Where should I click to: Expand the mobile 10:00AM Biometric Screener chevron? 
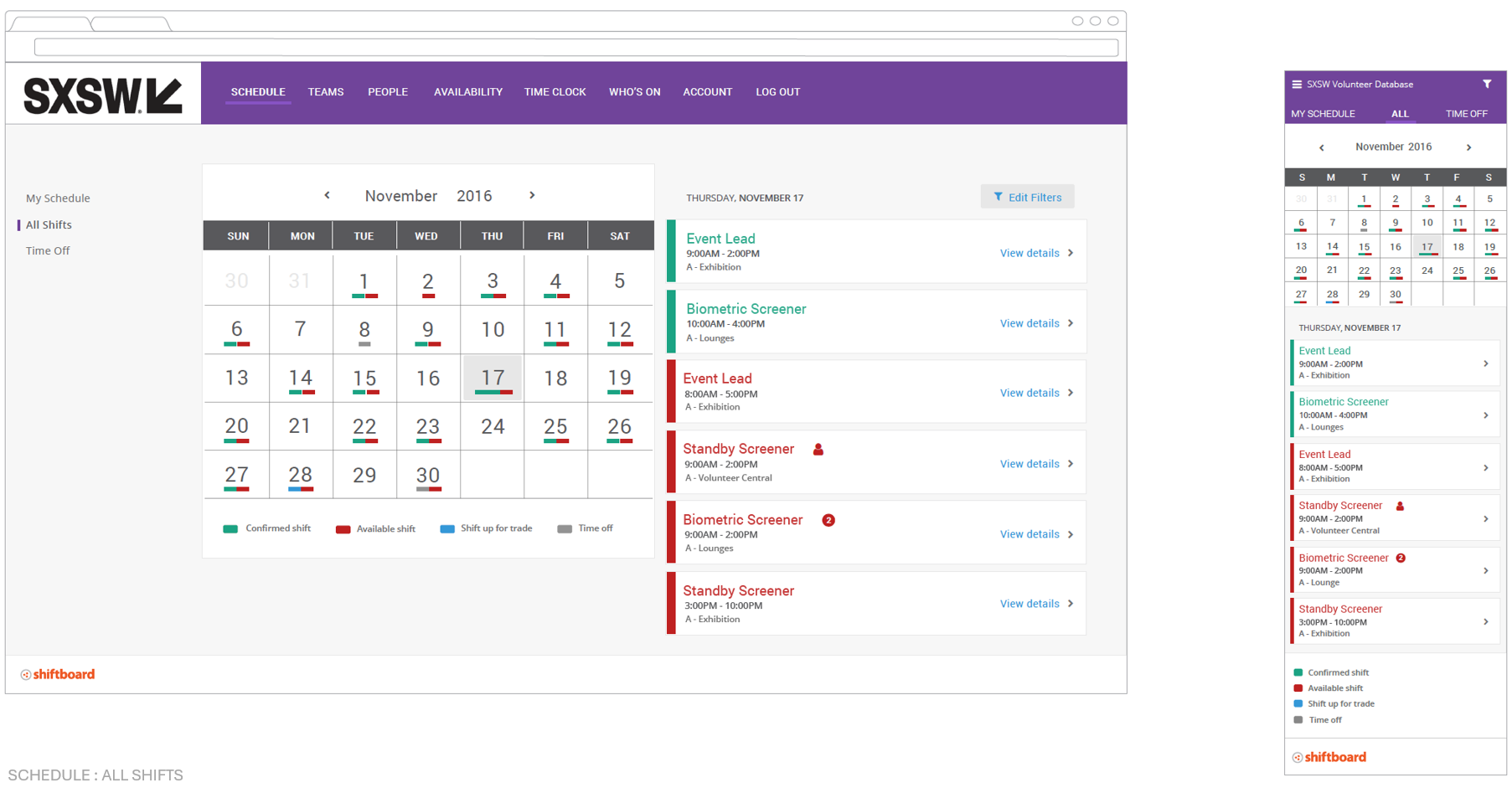click(1486, 415)
